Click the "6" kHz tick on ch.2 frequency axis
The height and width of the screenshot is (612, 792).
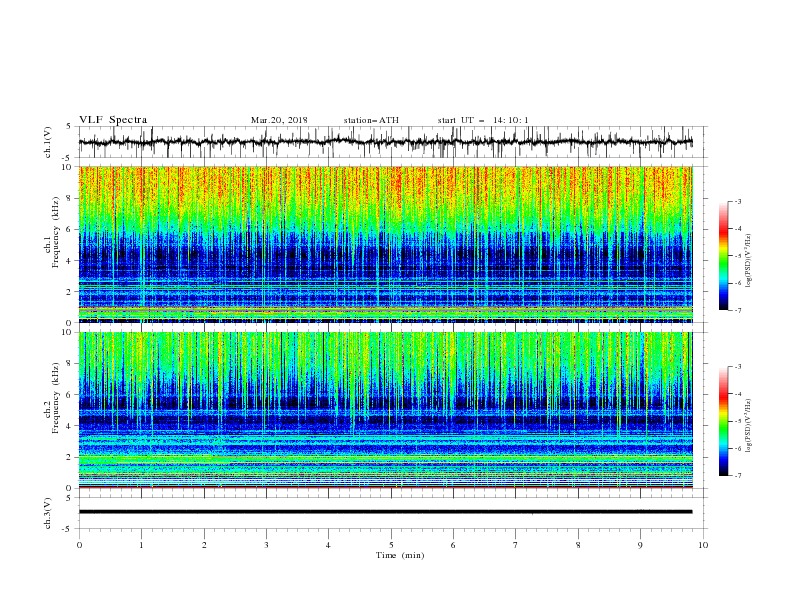point(70,395)
